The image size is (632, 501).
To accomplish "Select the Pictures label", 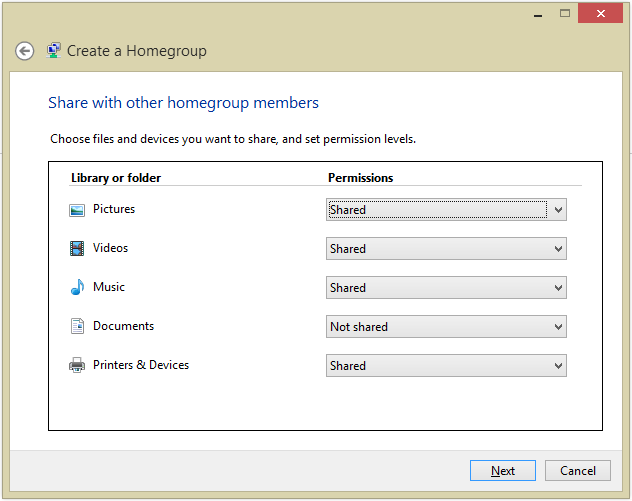I will 114,210.
